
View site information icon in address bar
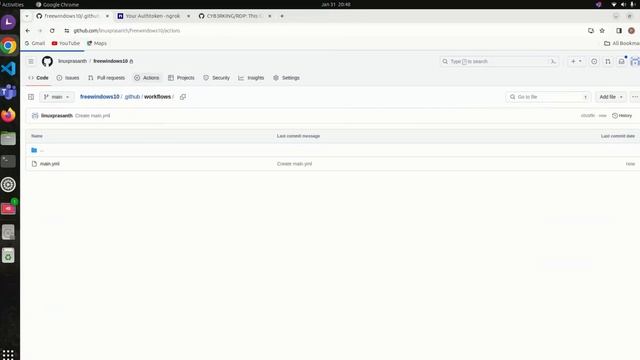tap(67, 31)
